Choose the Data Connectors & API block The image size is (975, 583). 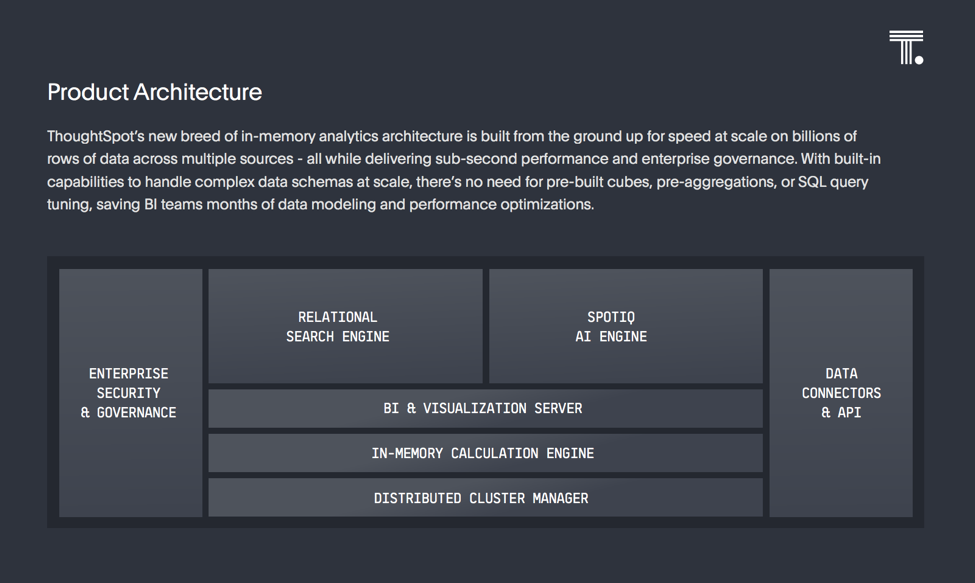click(x=841, y=393)
